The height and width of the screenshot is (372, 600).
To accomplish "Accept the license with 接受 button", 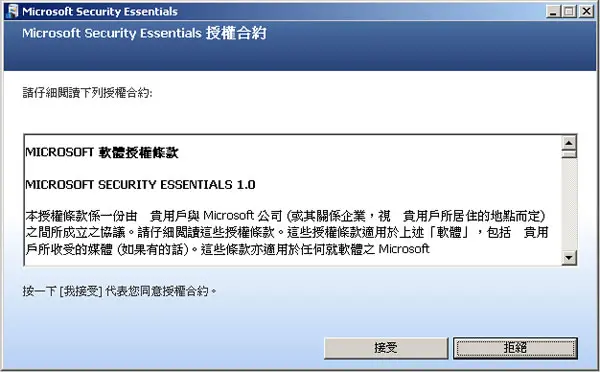I will tap(386, 348).
